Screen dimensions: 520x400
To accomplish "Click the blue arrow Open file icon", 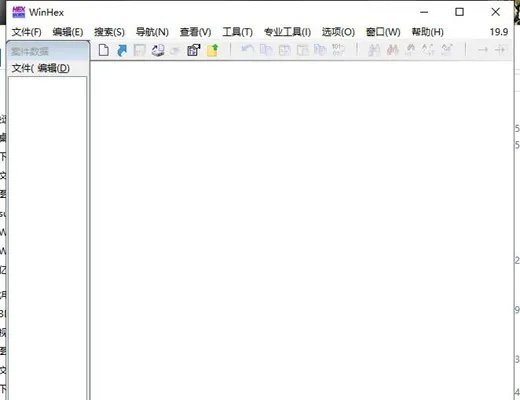I will [x=122, y=50].
